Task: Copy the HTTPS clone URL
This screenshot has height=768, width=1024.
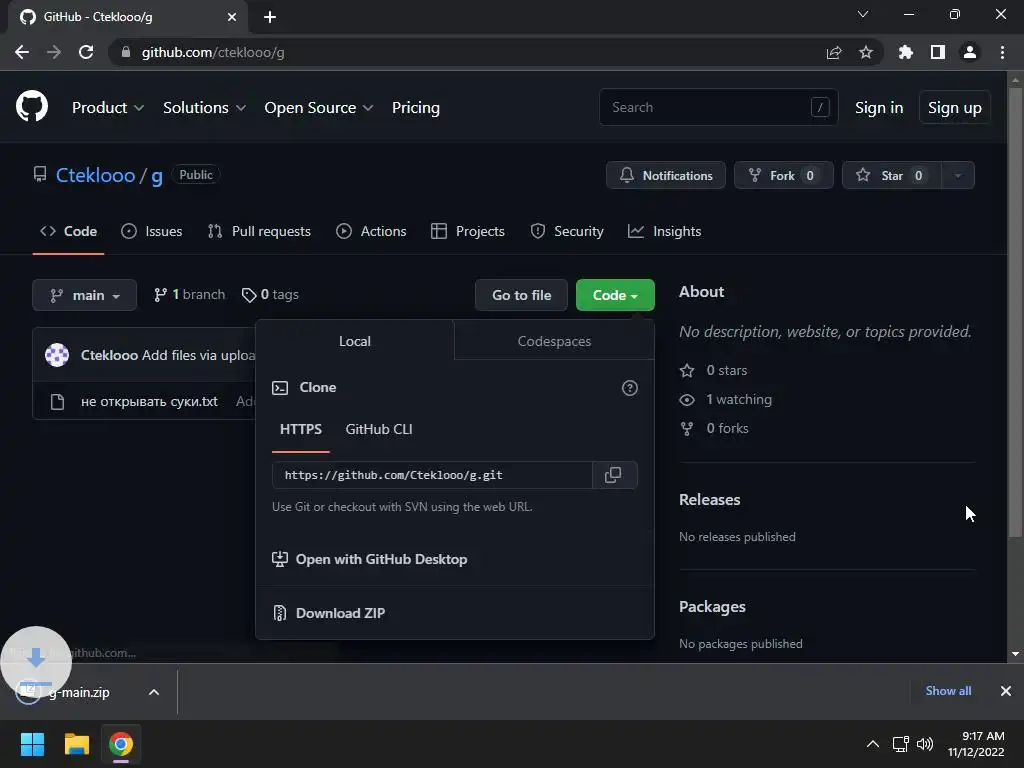Action: coord(613,475)
